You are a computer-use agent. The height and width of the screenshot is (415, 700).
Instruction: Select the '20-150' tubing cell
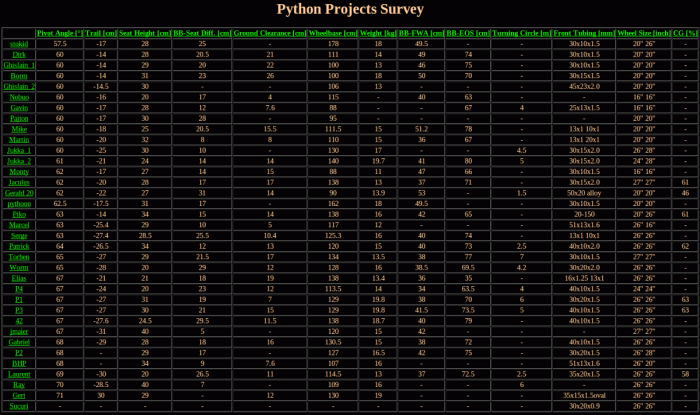[x=584, y=215]
